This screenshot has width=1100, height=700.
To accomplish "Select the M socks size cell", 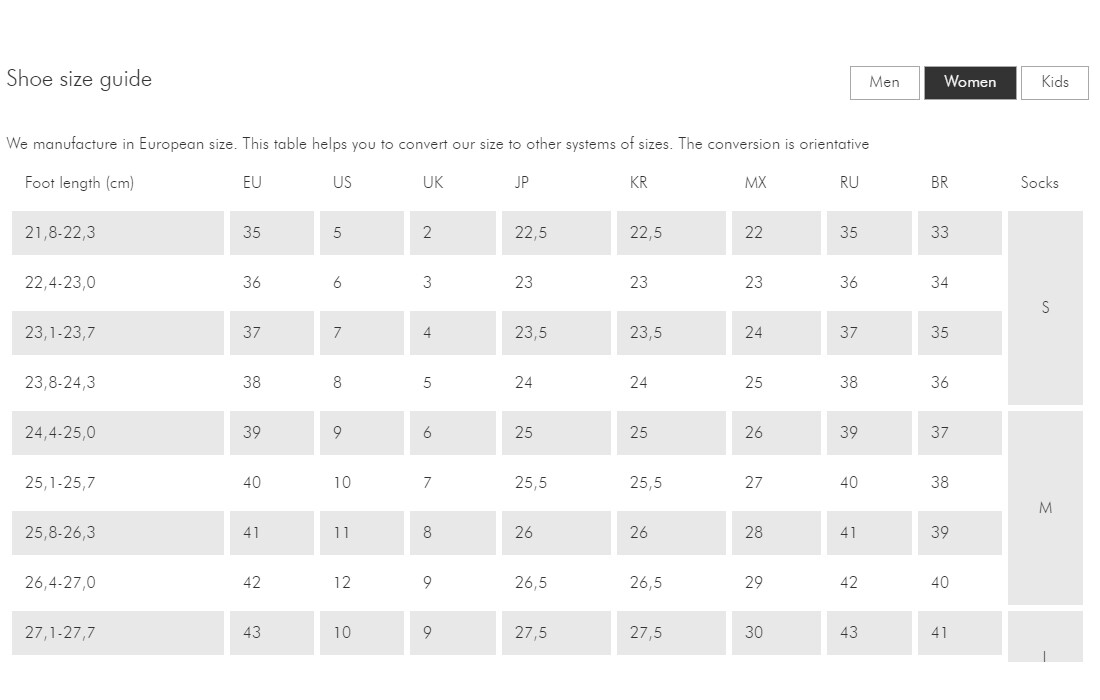I will point(1045,508).
